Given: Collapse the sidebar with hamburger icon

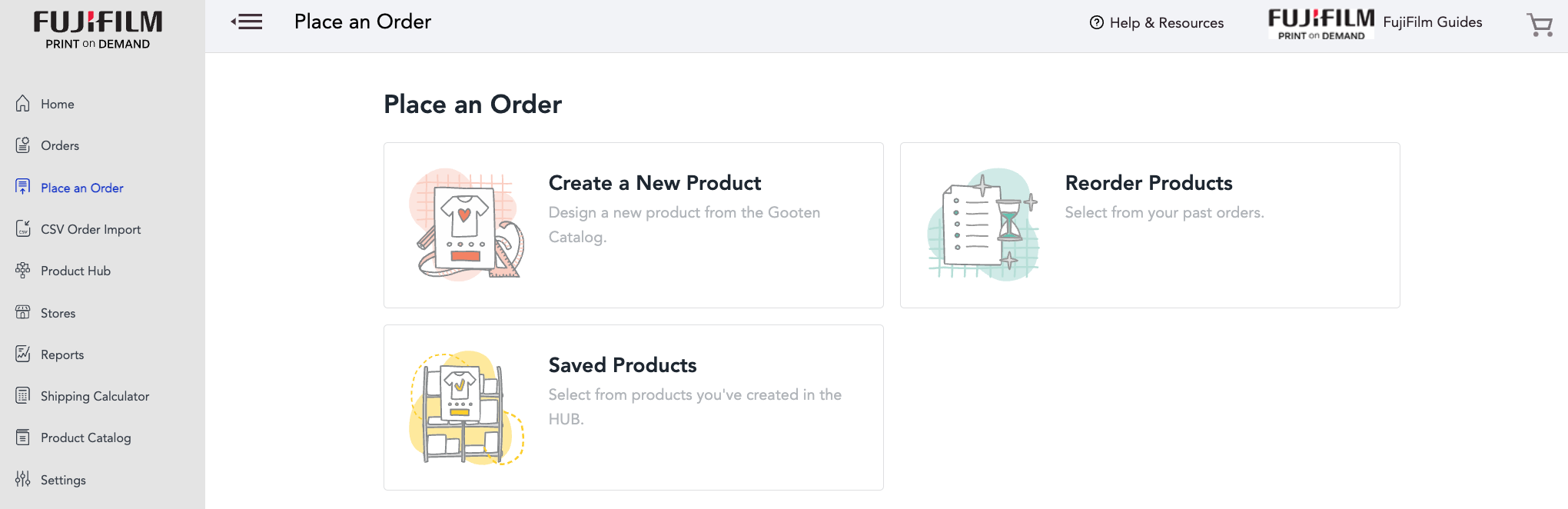Looking at the screenshot, I should (247, 22).
